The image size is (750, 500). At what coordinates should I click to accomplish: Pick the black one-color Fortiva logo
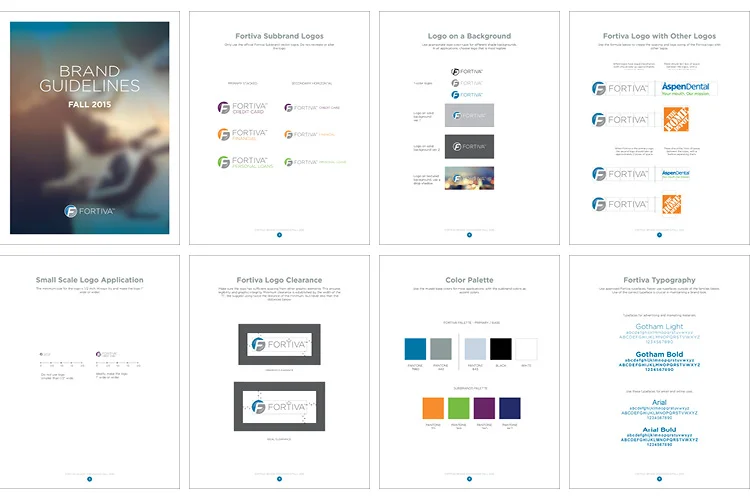click(x=467, y=72)
